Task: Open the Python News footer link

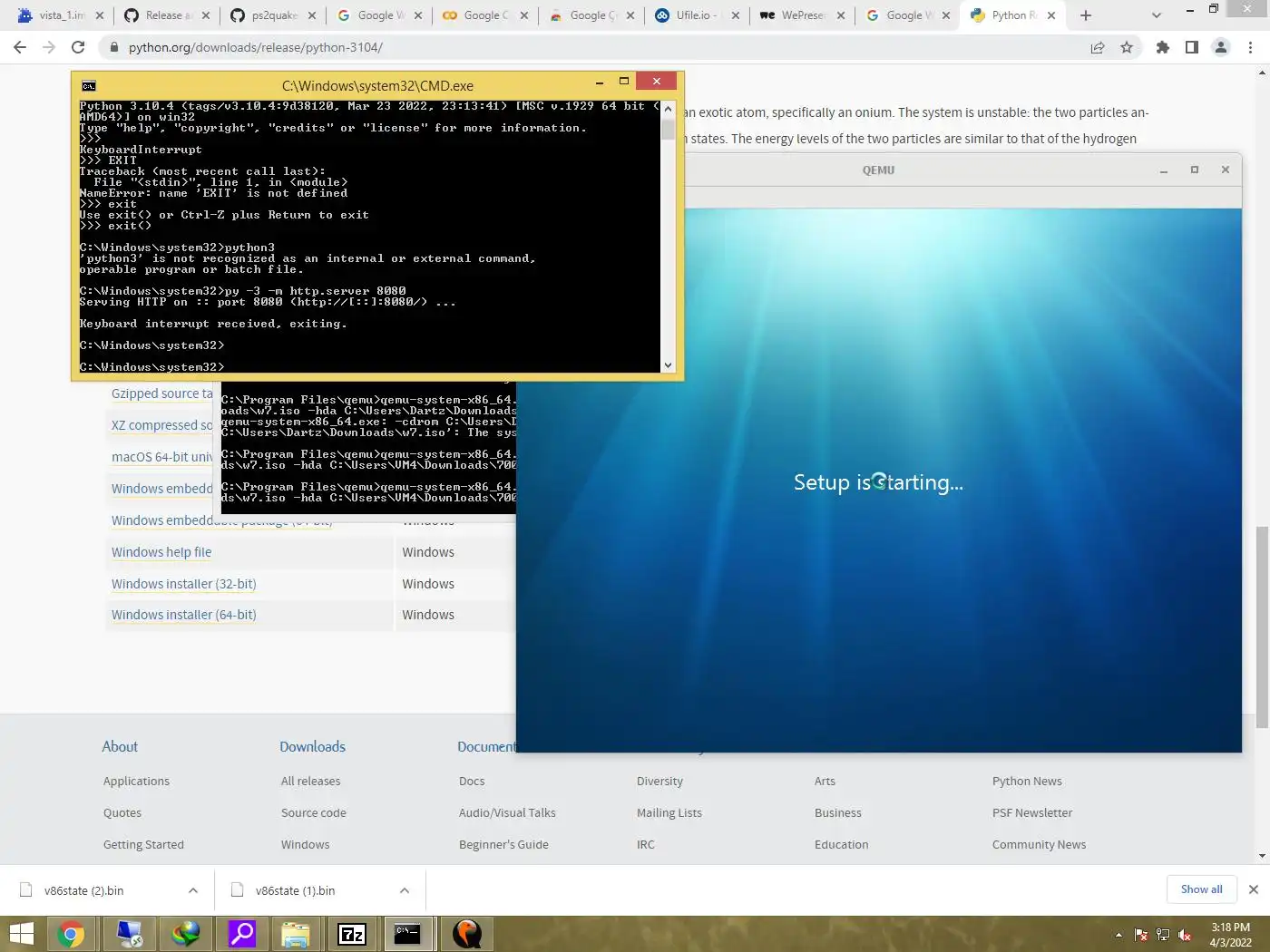Action: 1027,781
